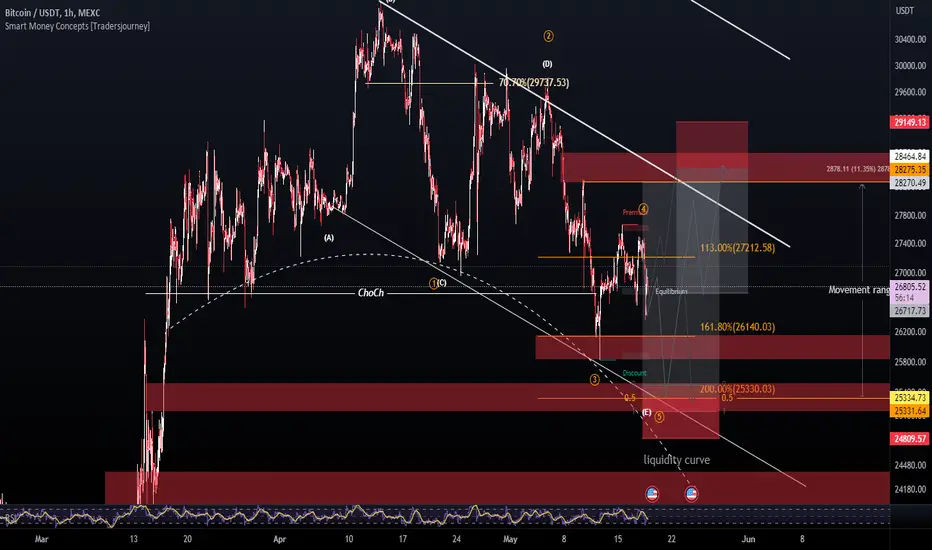
Task: Click the yellow 25334.73 price tag
Action: click(910, 397)
